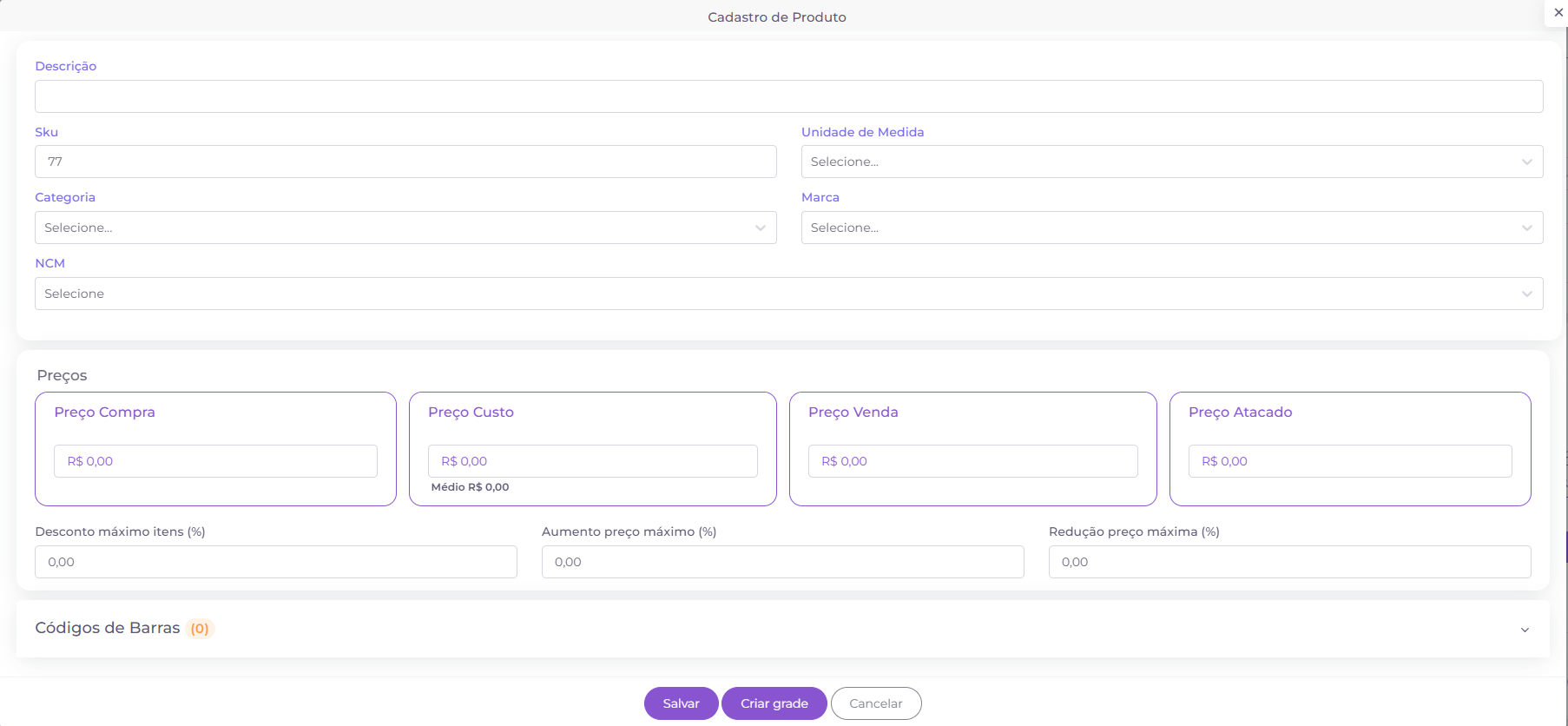Screen dimensions: 1568x726
Task: Click the Sku field containing 77
Action: 405,162
